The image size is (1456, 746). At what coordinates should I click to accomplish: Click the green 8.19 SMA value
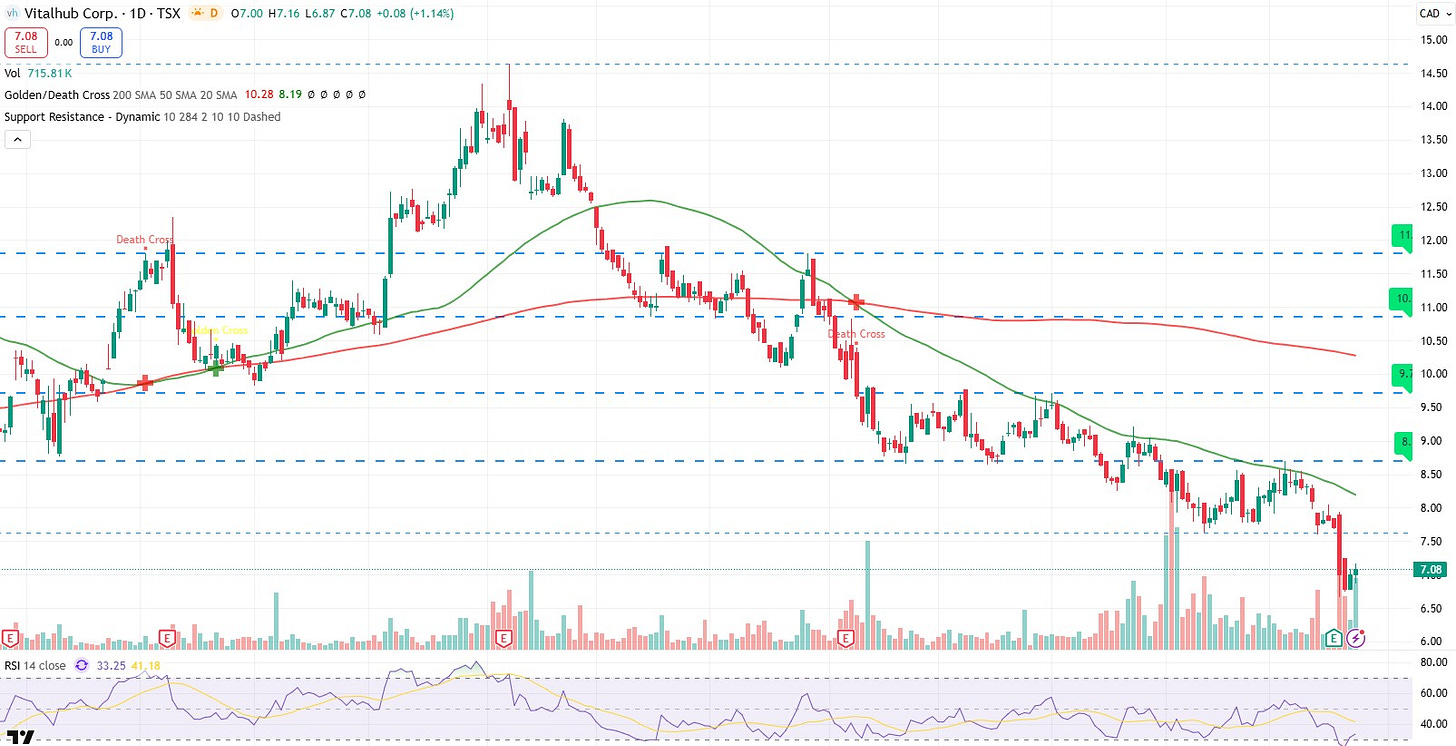coord(291,94)
